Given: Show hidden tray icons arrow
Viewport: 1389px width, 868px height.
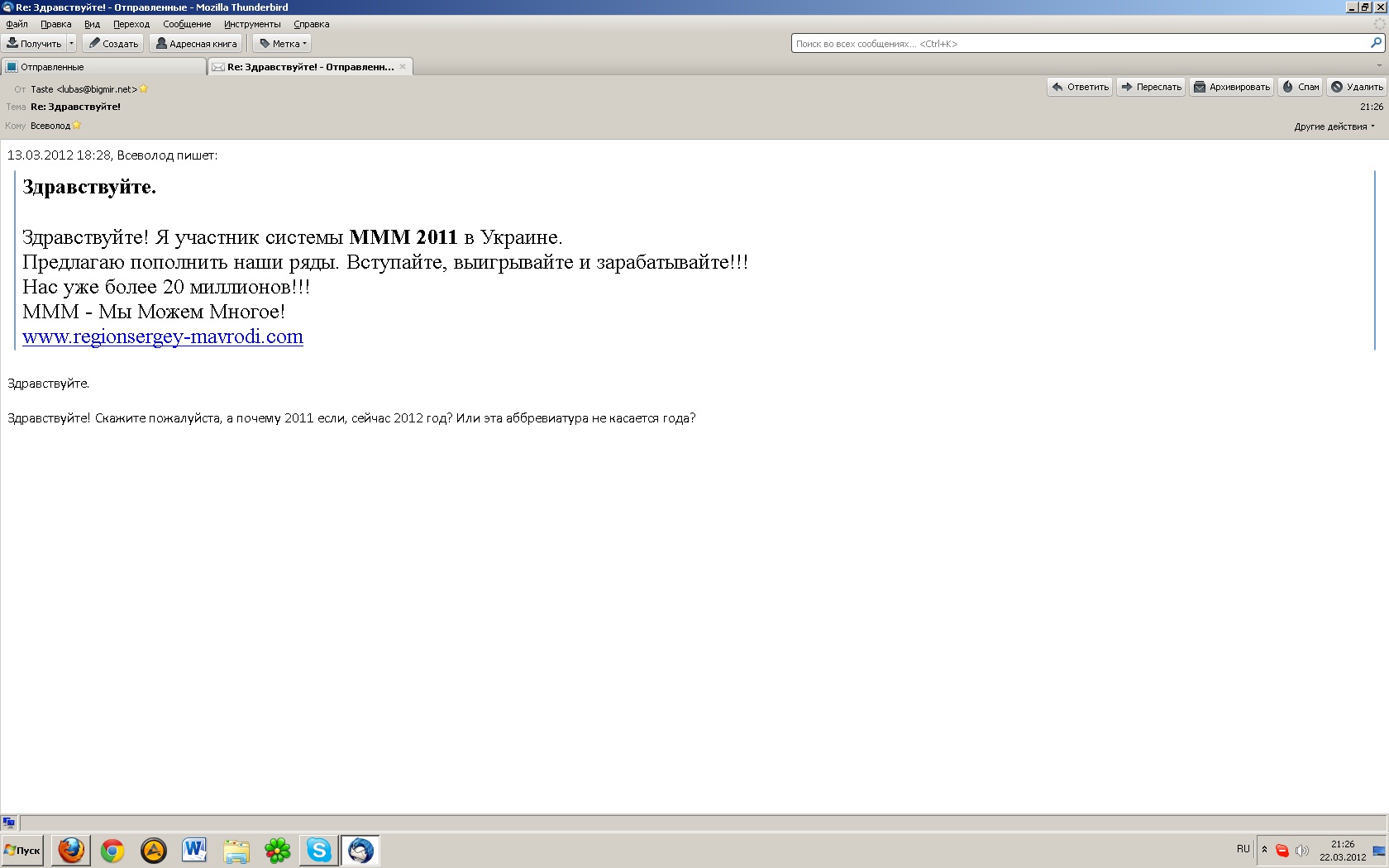Looking at the screenshot, I should 1264,850.
